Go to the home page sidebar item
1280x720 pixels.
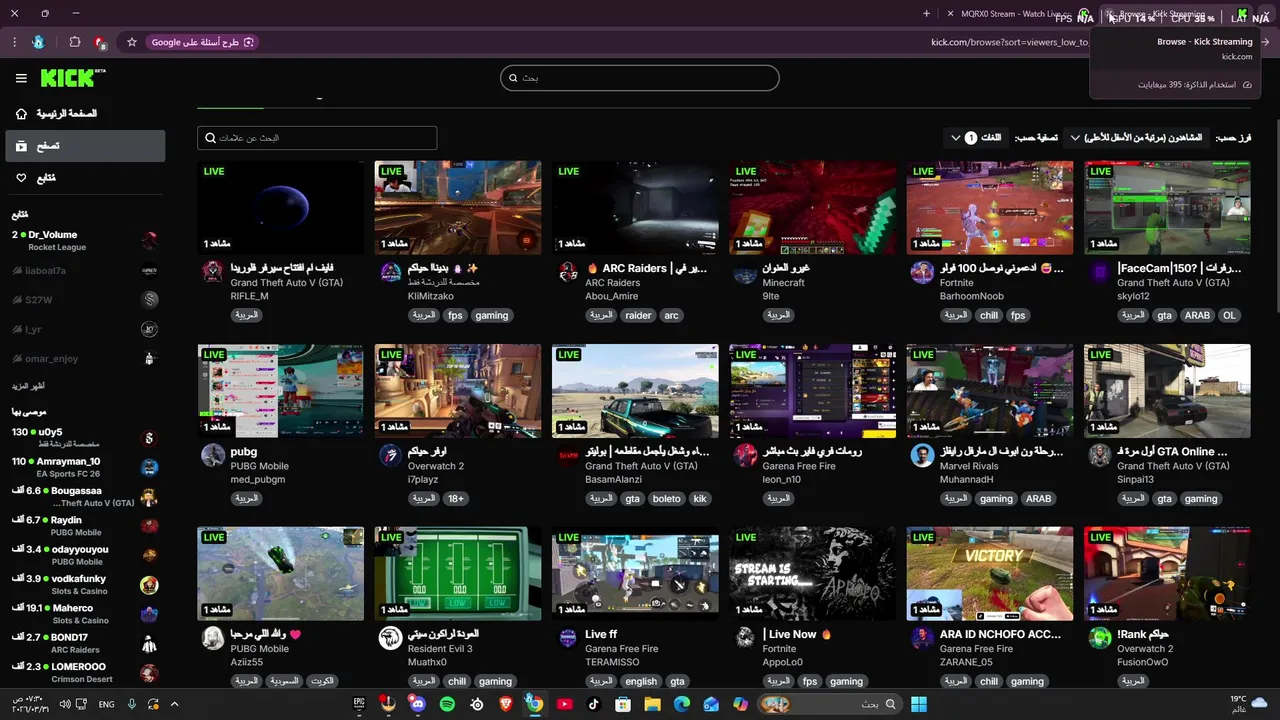point(85,114)
